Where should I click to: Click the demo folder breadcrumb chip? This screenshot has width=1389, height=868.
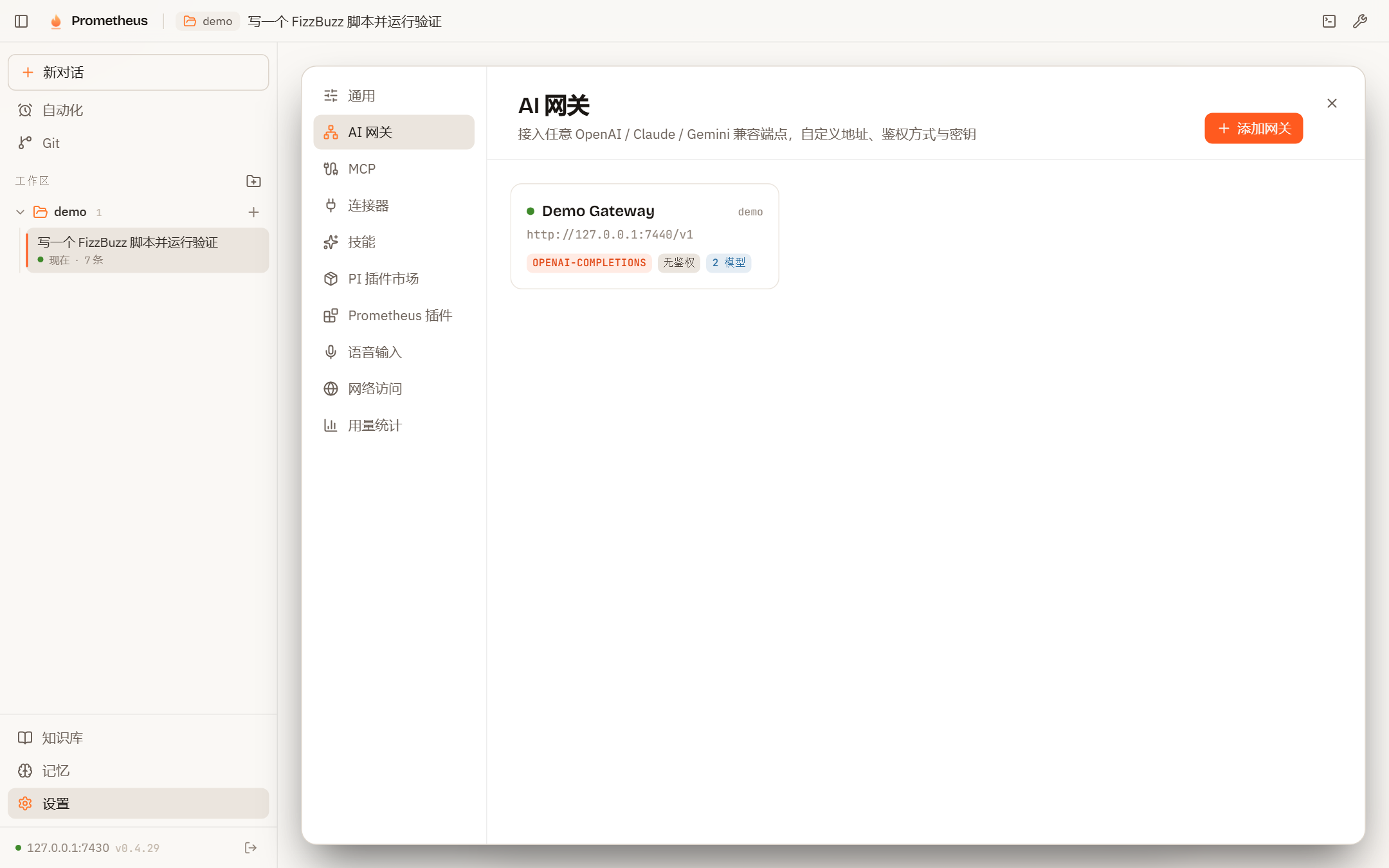[x=208, y=21]
